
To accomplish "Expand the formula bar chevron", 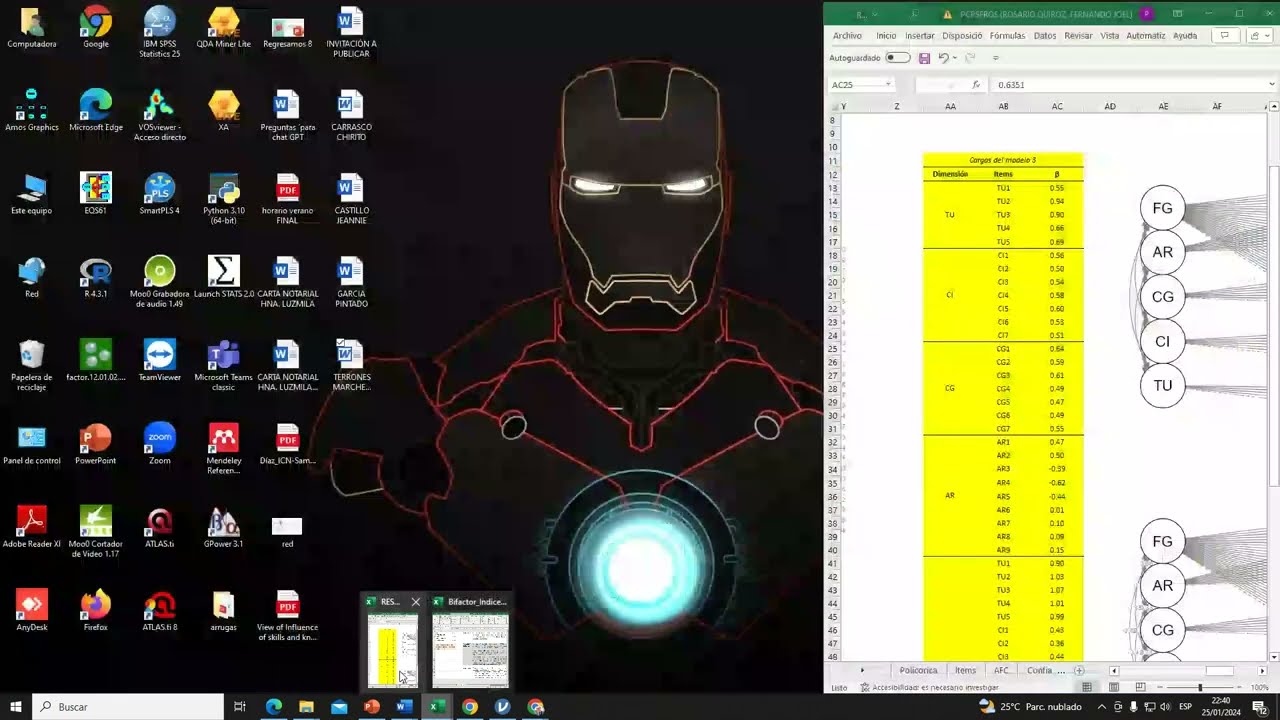I will 1271,85.
